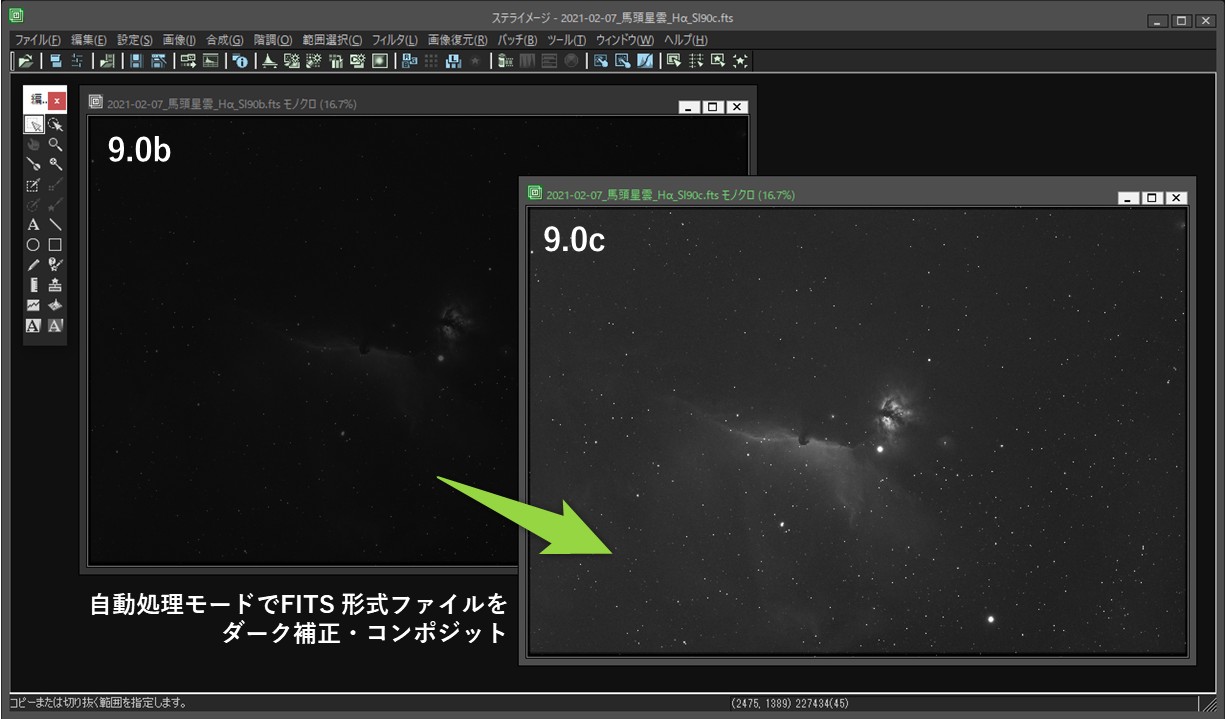Viewport: 1227px width, 719px height.
Task: Open the バッチ(B) menu
Action: click(x=517, y=40)
